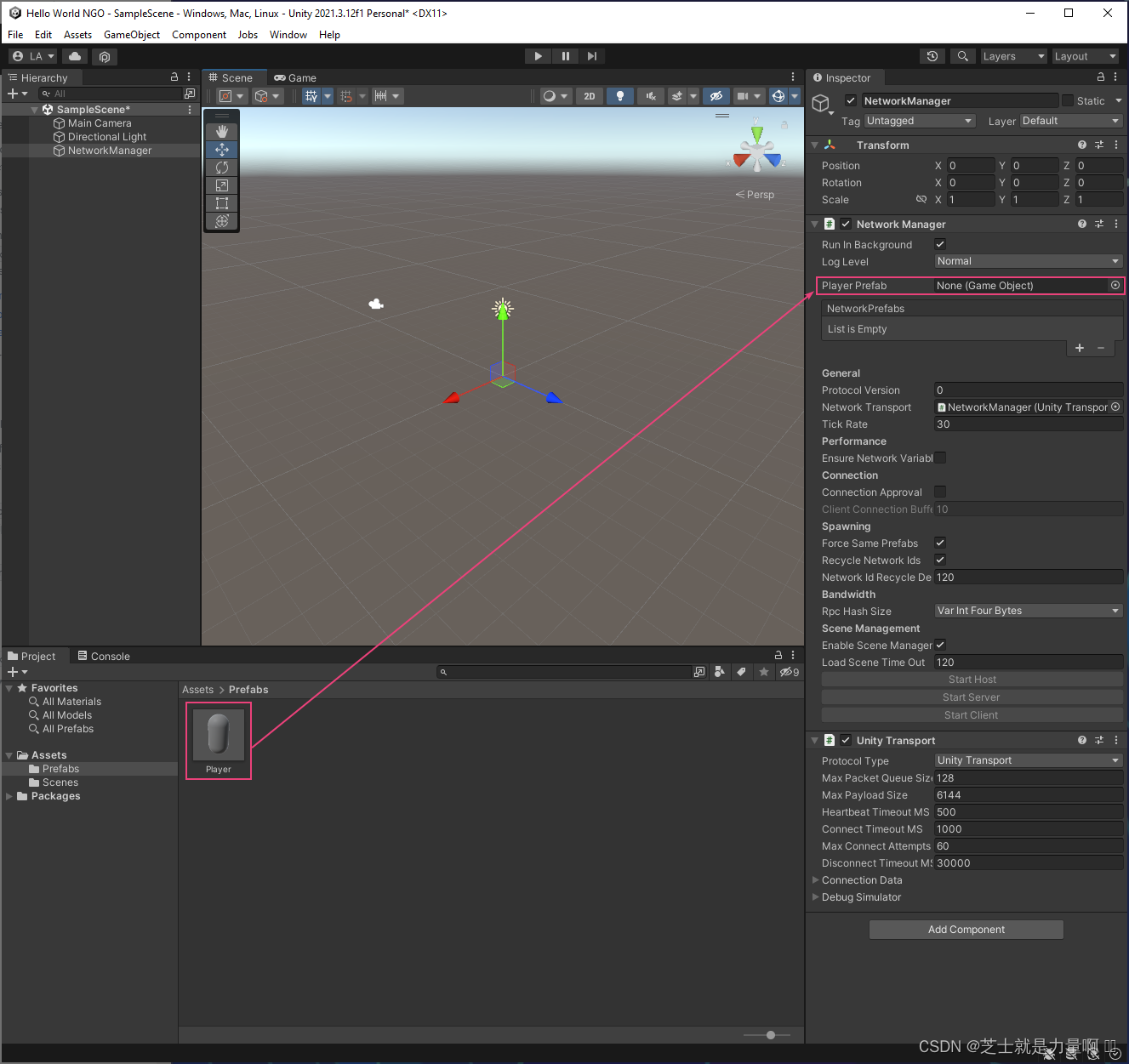This screenshot has height=1064, width=1129.
Task: Switch to the Game tab
Action: click(295, 77)
